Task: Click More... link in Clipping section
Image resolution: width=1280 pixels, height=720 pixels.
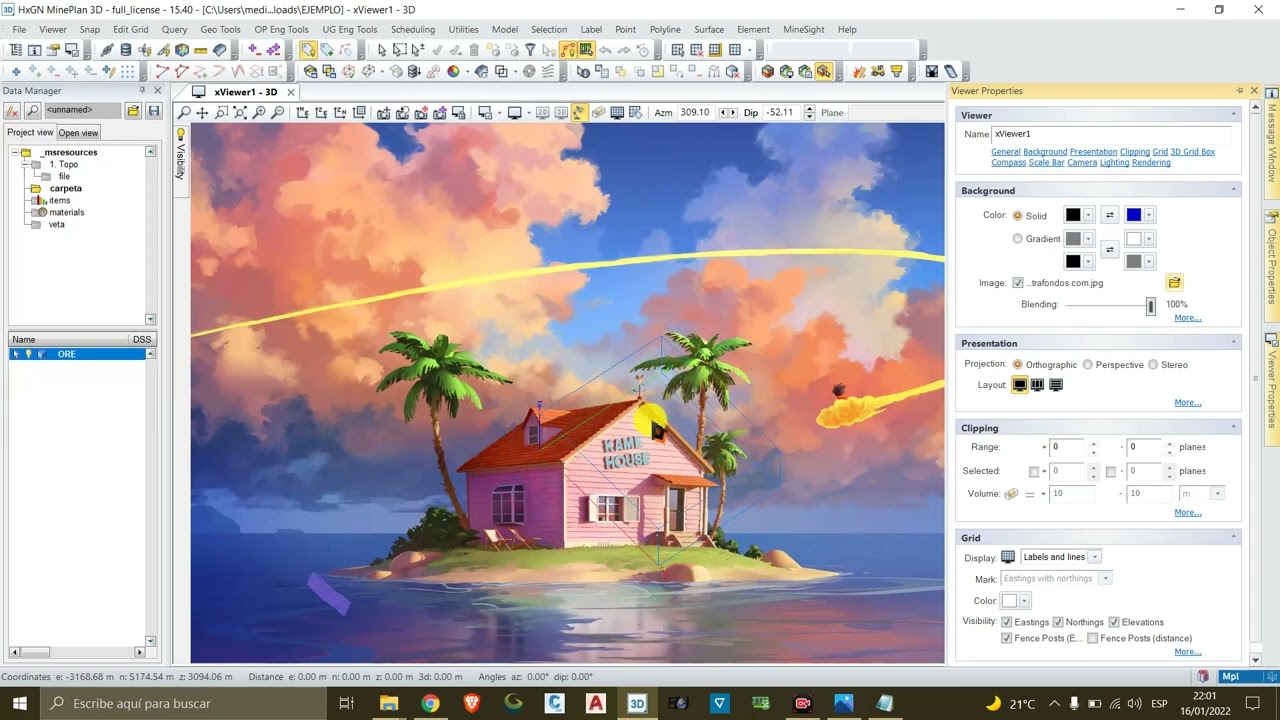Action: click(x=1188, y=512)
